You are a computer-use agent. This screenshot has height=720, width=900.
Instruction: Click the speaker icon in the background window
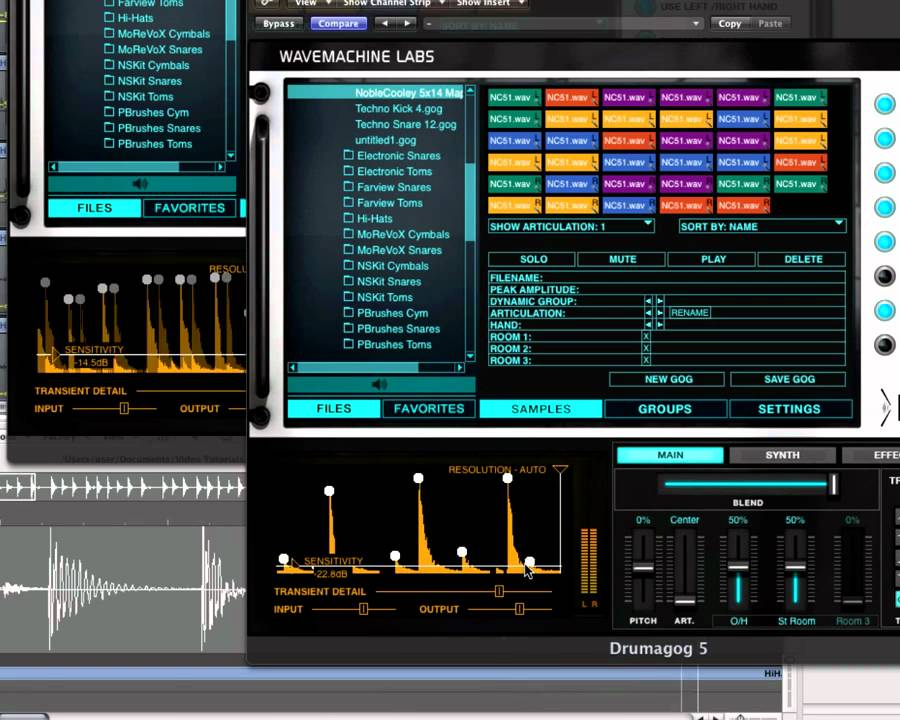(x=140, y=184)
